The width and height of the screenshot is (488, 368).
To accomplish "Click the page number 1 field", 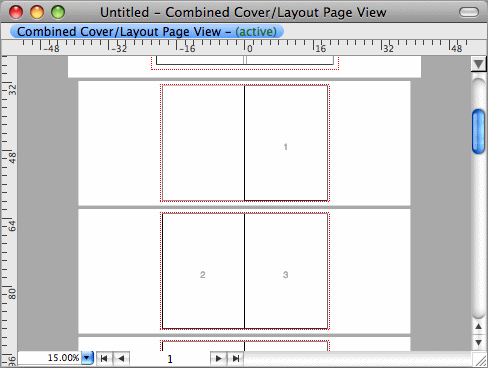I will point(170,359).
